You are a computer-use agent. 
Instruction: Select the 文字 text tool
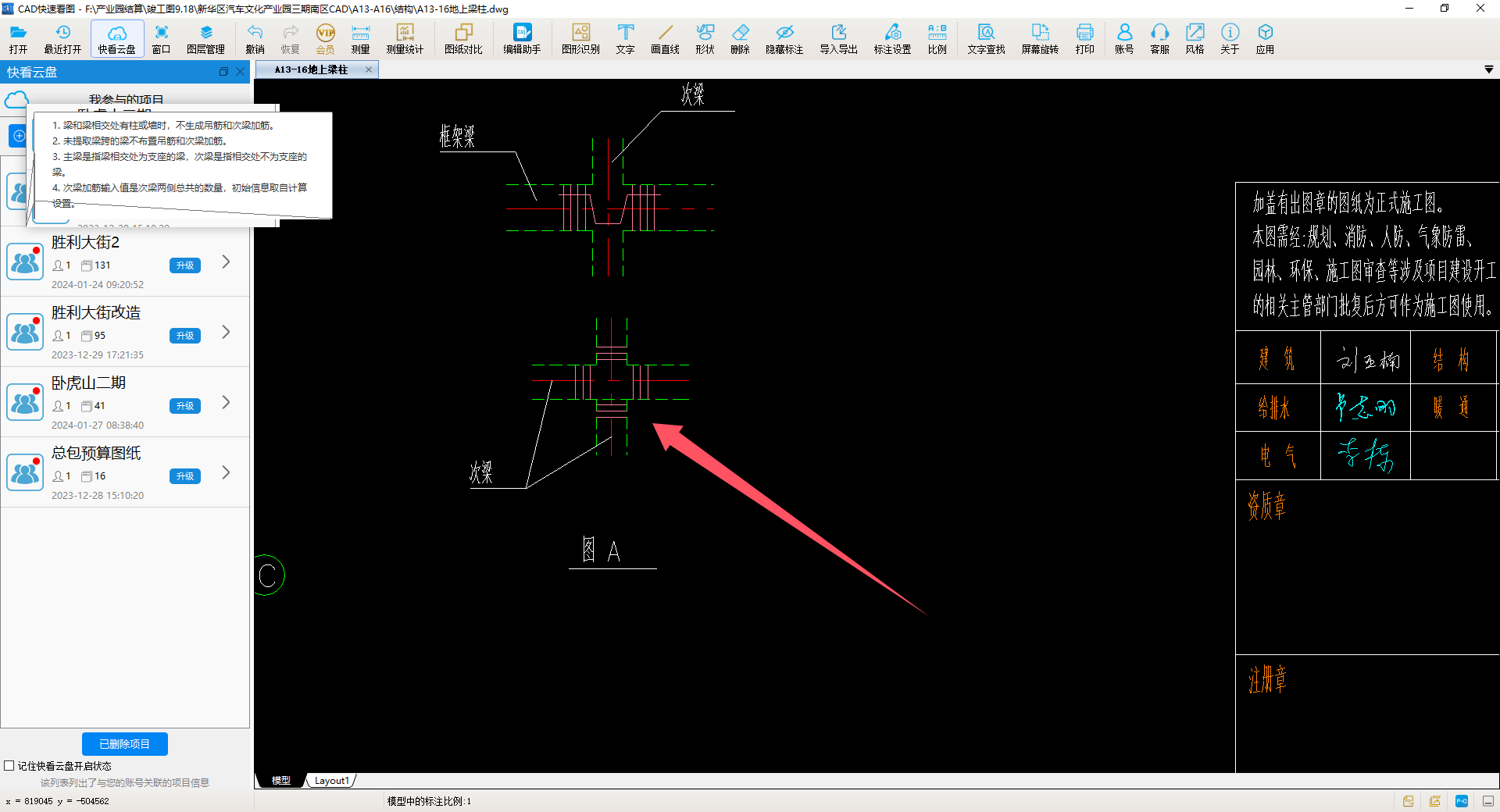pyautogui.click(x=625, y=39)
